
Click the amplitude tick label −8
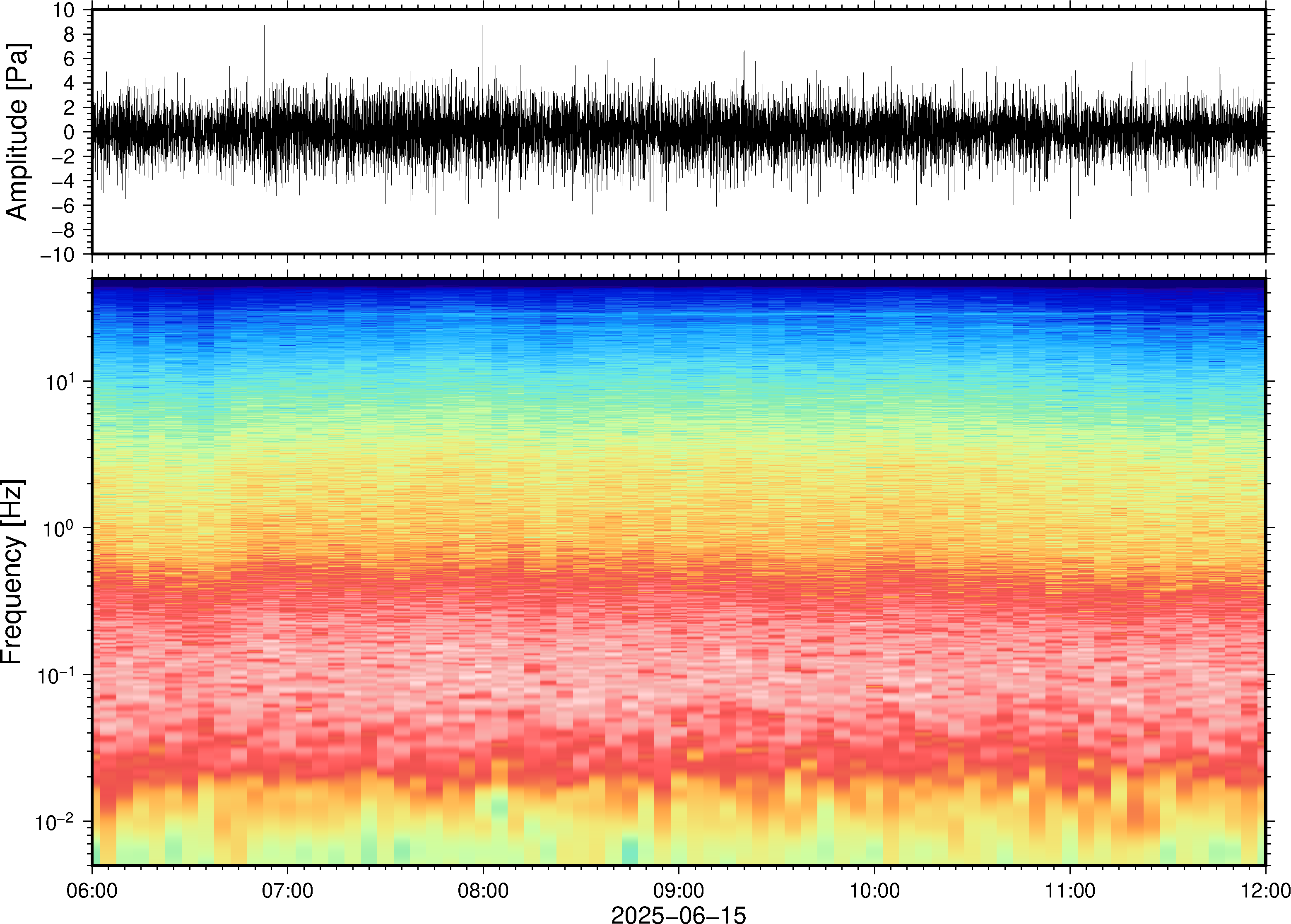63,231
